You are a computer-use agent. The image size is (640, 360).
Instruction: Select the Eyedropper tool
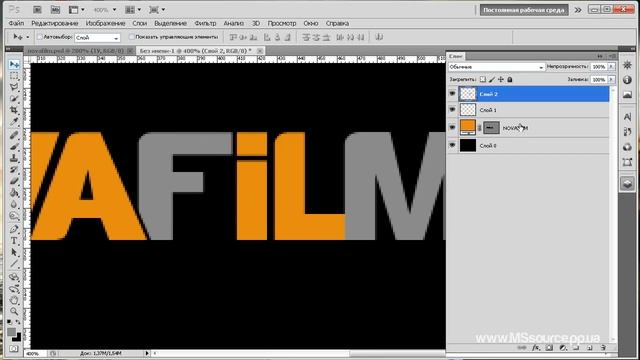click(x=14, y=122)
